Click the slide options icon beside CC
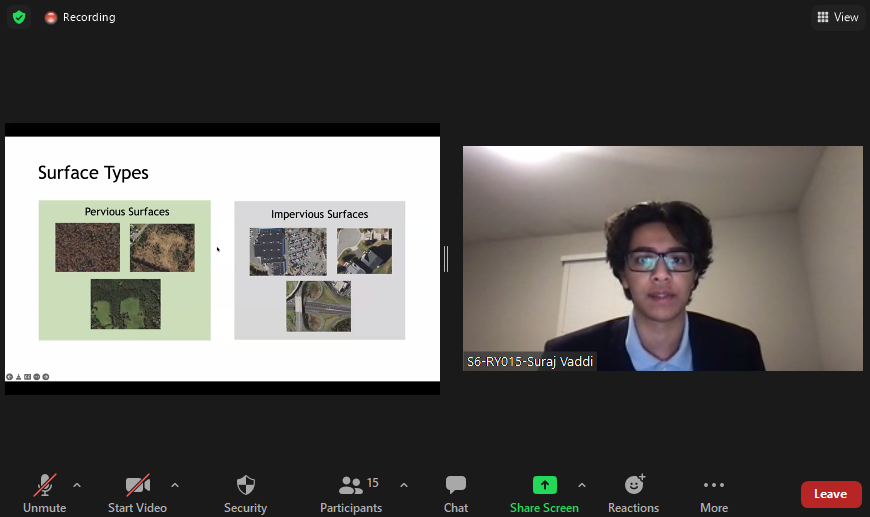 37,377
